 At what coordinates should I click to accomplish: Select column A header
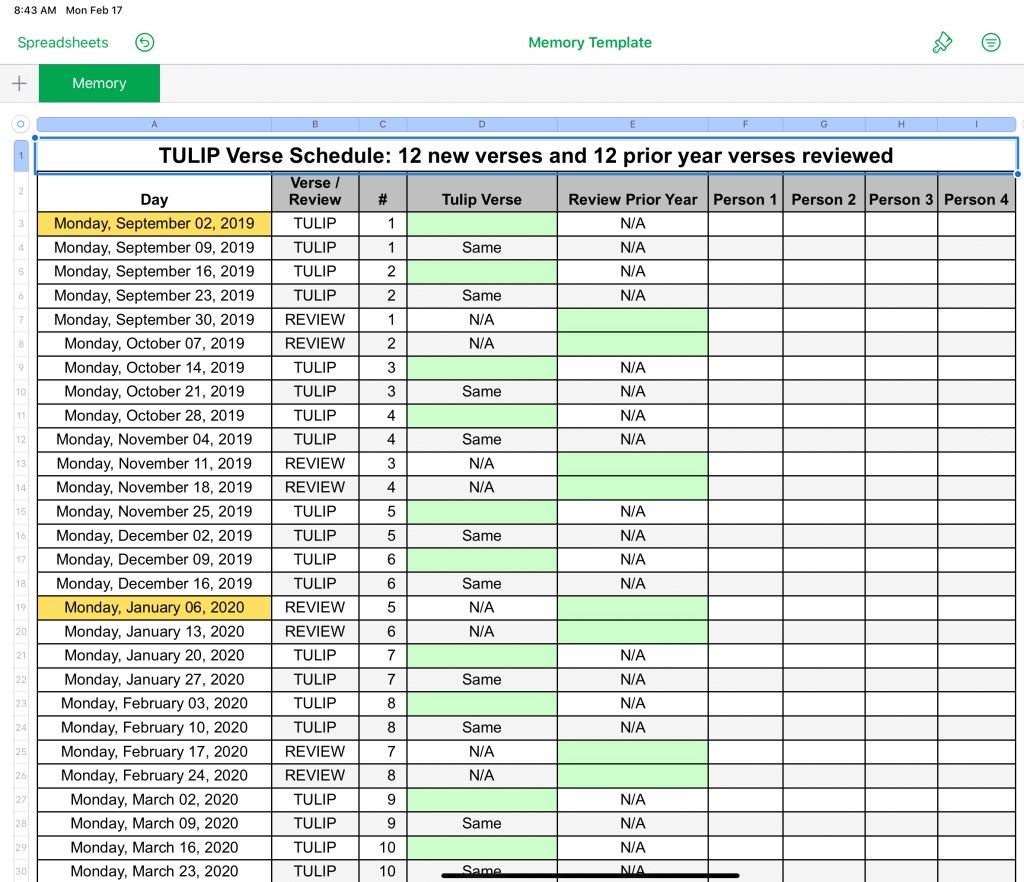pyautogui.click(x=154, y=125)
